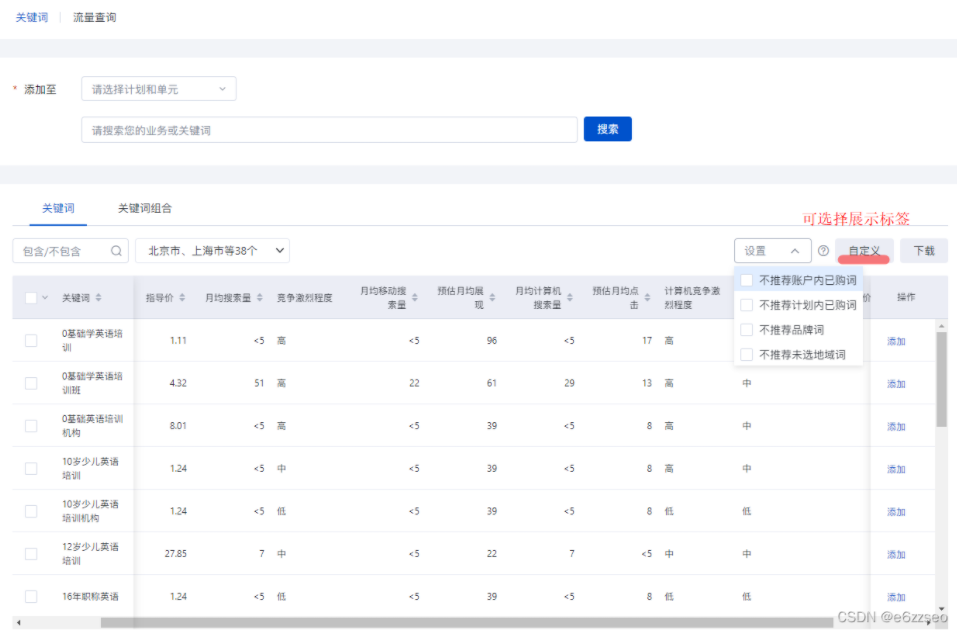The width and height of the screenshot is (957, 634).
Task: Click the help question mark icon
Action: pyautogui.click(x=823, y=251)
